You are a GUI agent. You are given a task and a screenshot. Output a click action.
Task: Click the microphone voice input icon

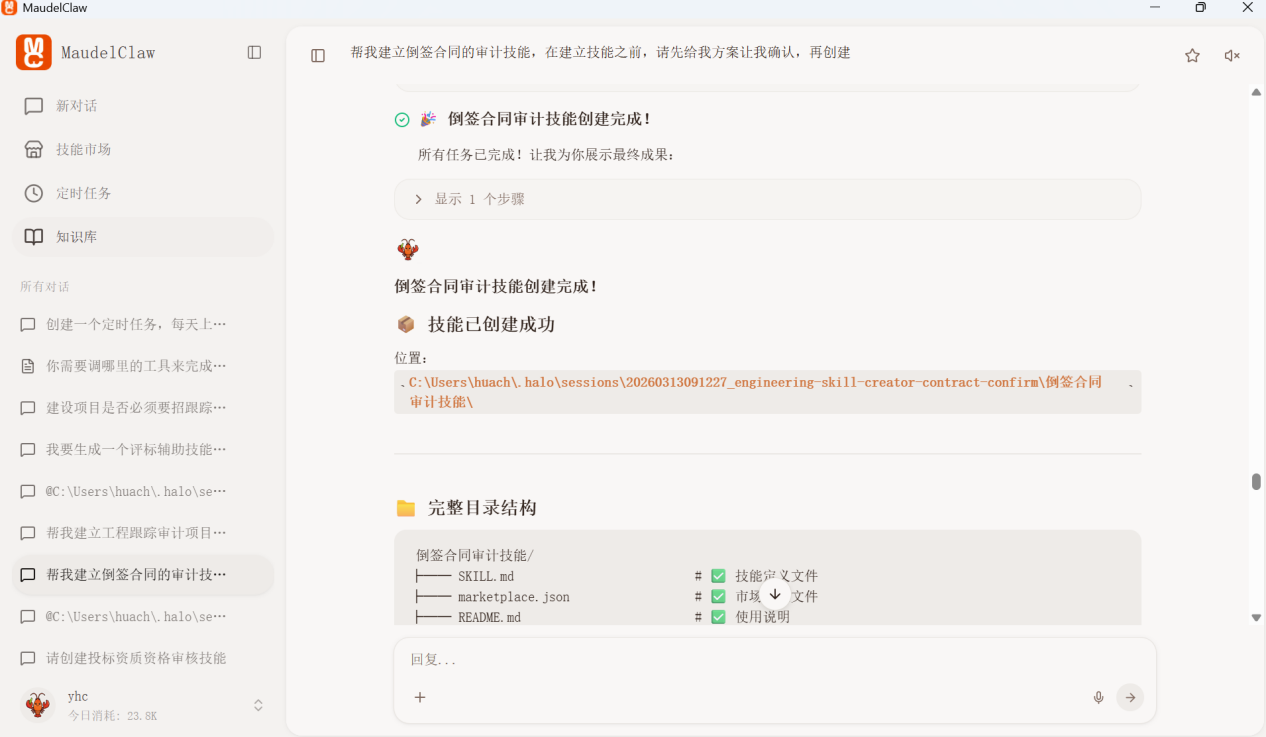(1098, 697)
